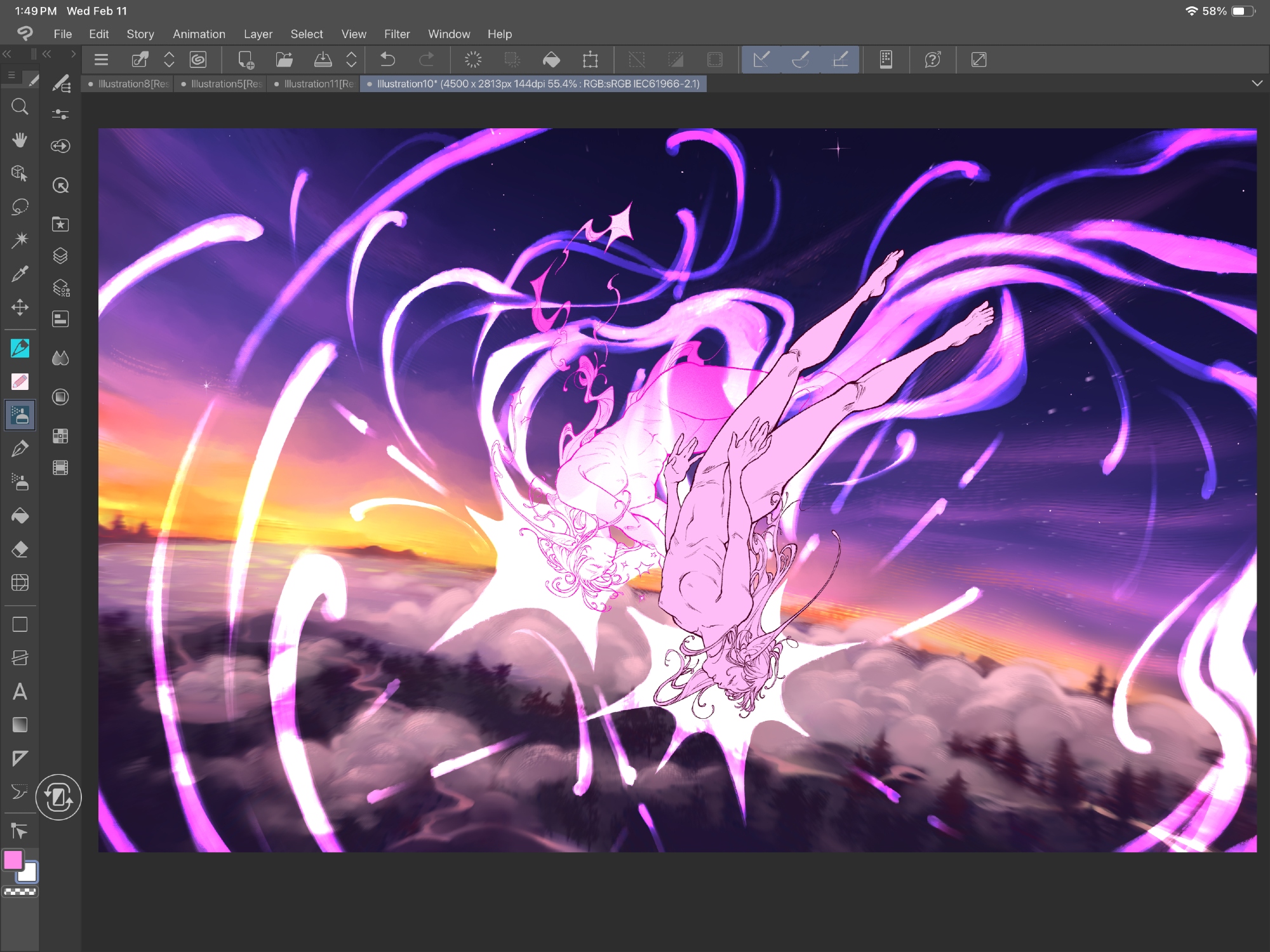Expand options next to Clip Studio button
The width and height of the screenshot is (1270, 952).
pyautogui.click(x=169, y=60)
